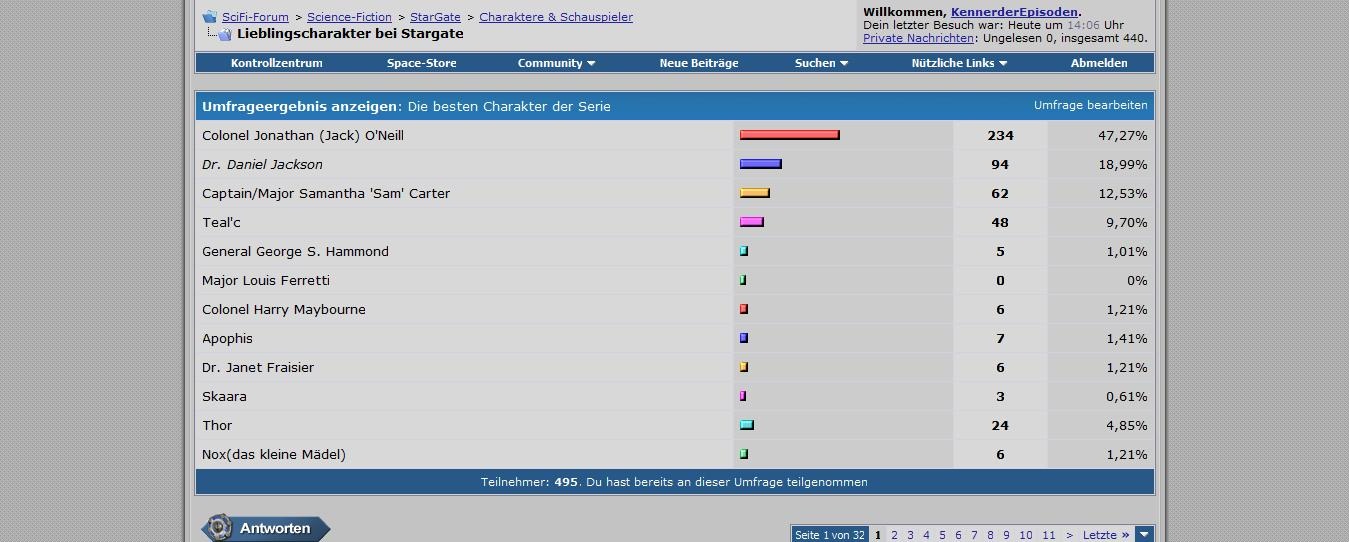Open the KennerderEpisoden profile link
1349x542 pixels.
[1014, 12]
